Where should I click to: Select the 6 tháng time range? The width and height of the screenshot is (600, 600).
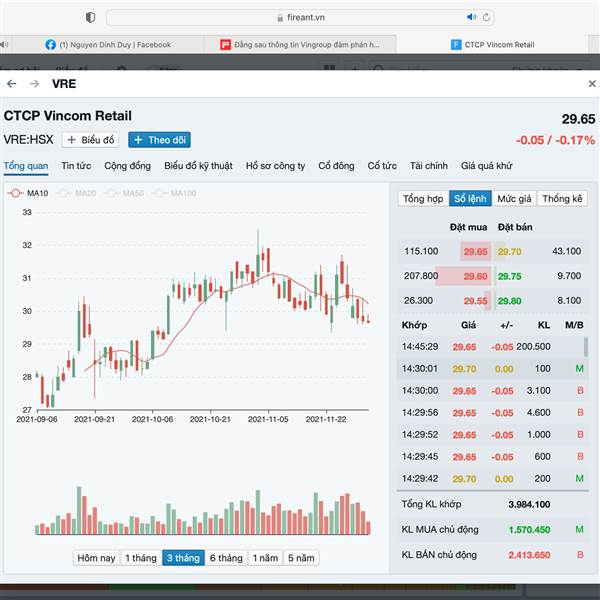click(x=225, y=558)
